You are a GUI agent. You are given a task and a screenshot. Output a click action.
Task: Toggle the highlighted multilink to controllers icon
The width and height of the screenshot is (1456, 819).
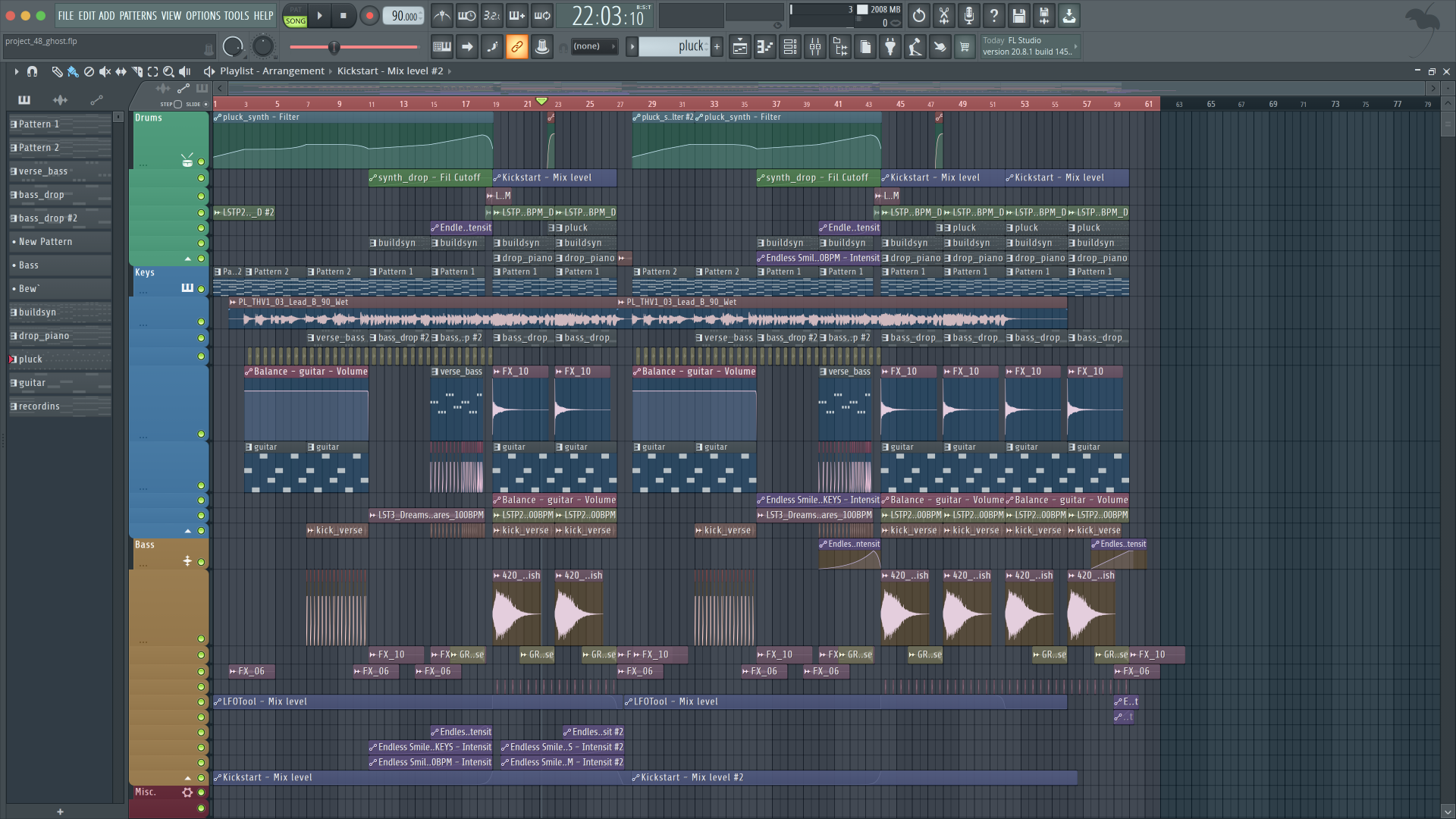click(517, 47)
